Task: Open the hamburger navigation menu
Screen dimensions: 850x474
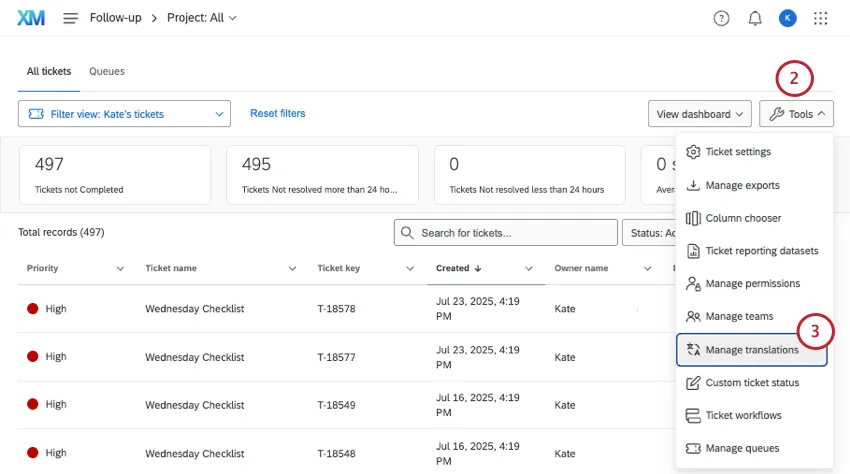Action: tap(71, 18)
